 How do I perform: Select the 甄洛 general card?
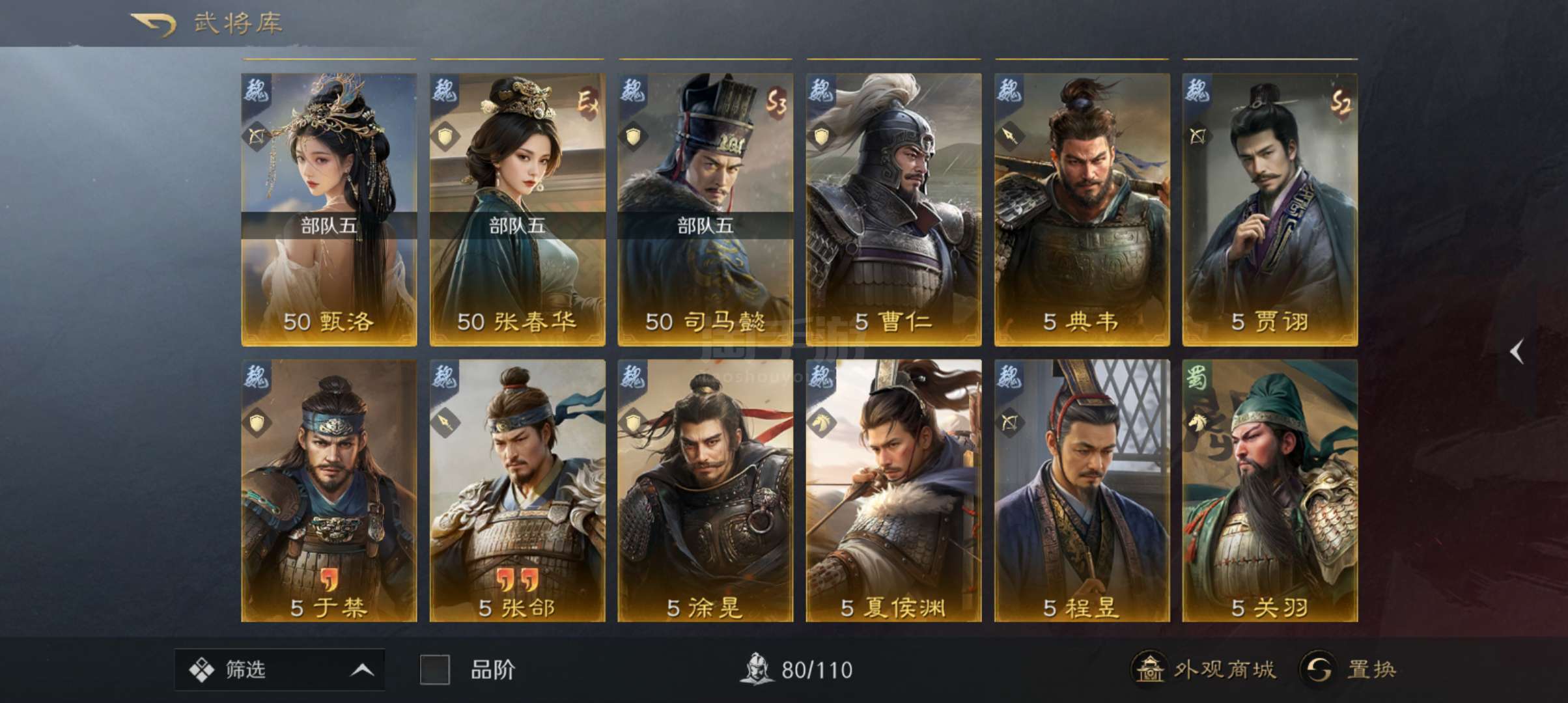329,210
